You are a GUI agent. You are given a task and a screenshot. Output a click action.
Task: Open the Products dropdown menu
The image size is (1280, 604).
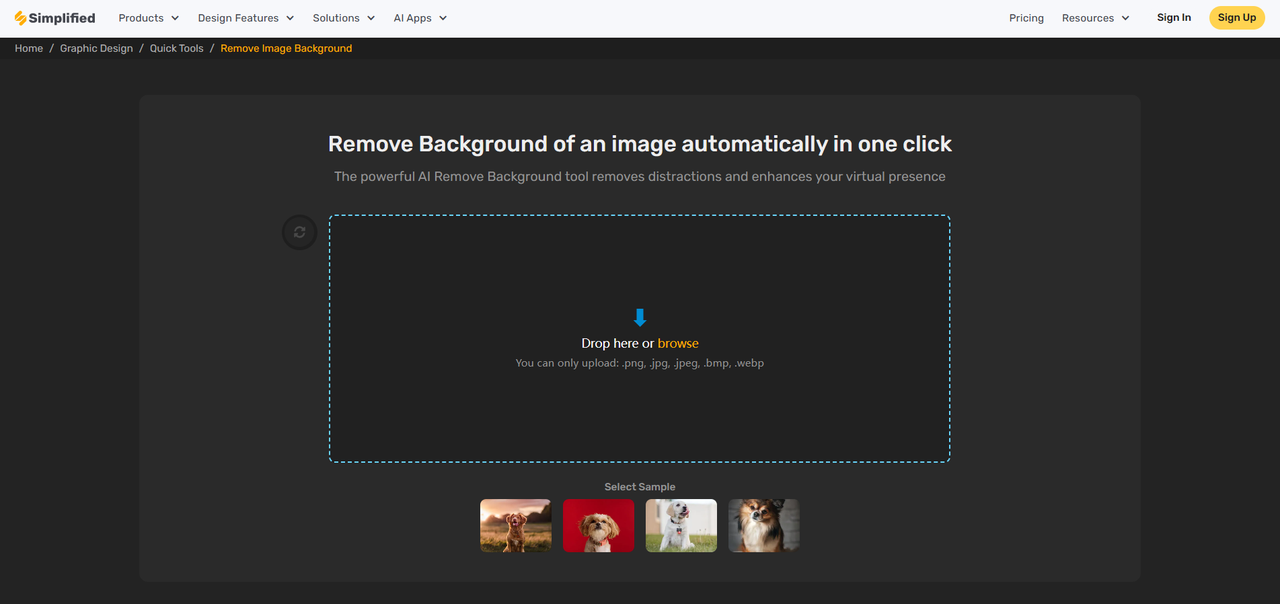pyautogui.click(x=148, y=18)
